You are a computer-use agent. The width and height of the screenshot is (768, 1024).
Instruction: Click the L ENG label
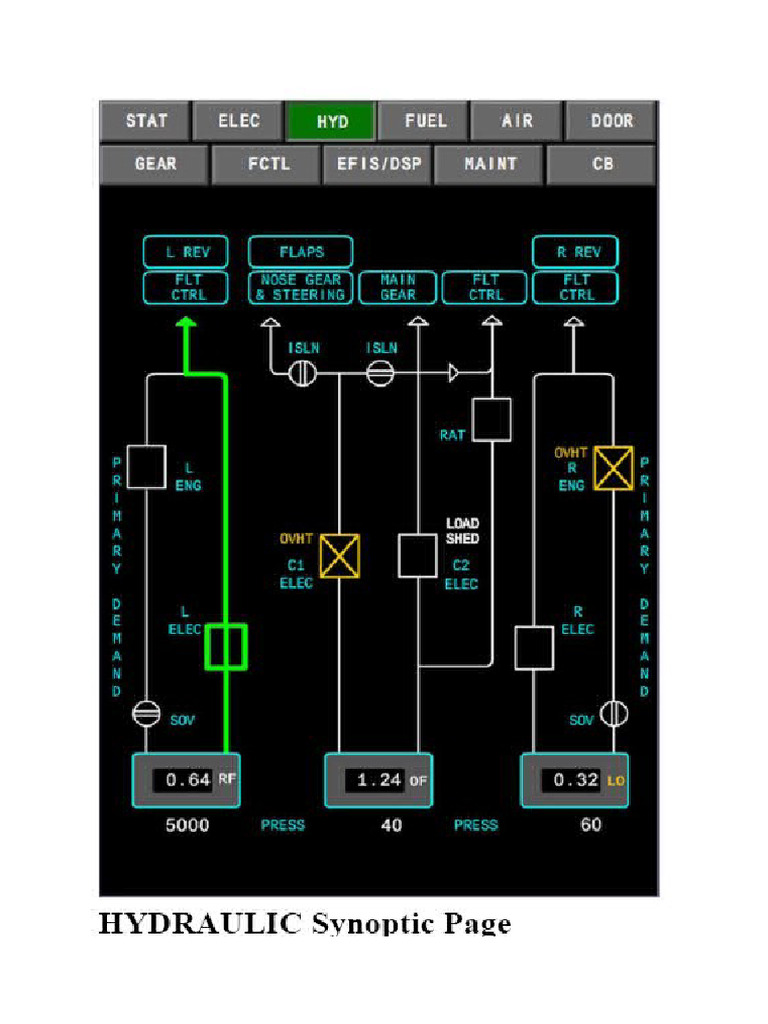[x=188, y=477]
